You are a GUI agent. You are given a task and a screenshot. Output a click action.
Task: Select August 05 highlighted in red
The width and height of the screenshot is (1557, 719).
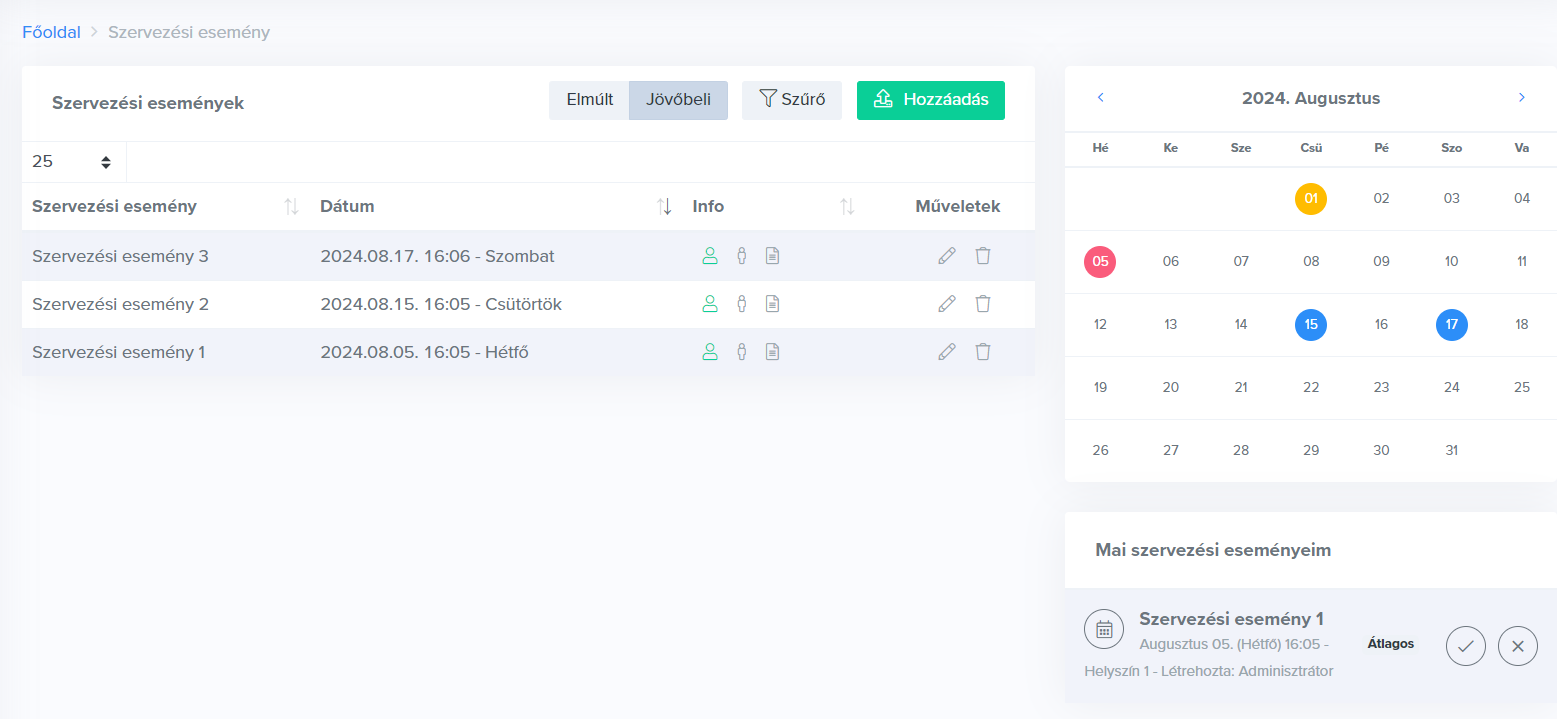[x=1100, y=262]
